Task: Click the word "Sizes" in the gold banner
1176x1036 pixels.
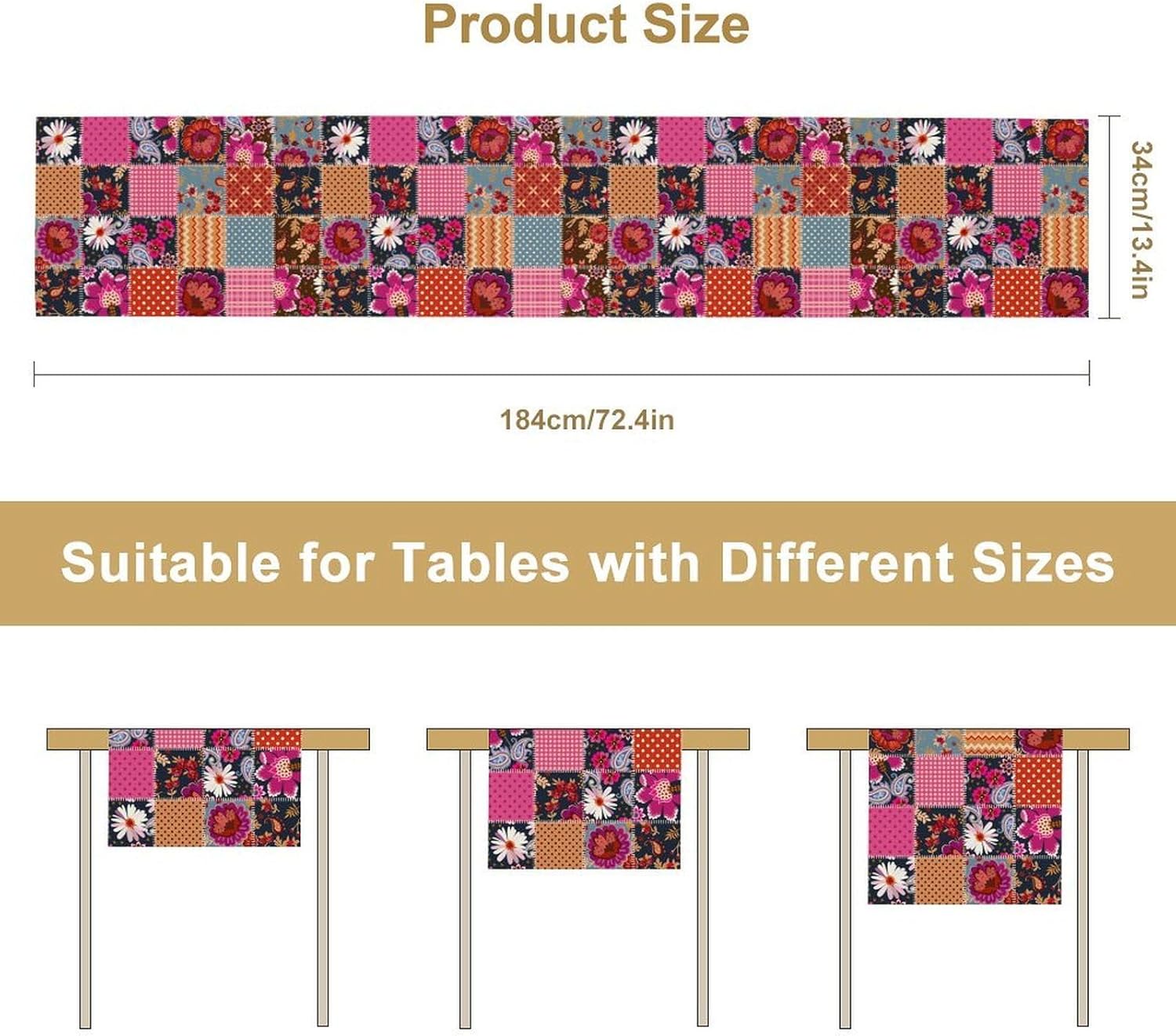Action: (1042, 563)
